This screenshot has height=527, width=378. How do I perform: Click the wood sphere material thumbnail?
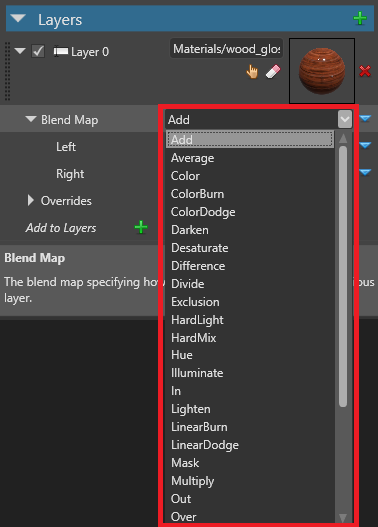pyautogui.click(x=322, y=71)
